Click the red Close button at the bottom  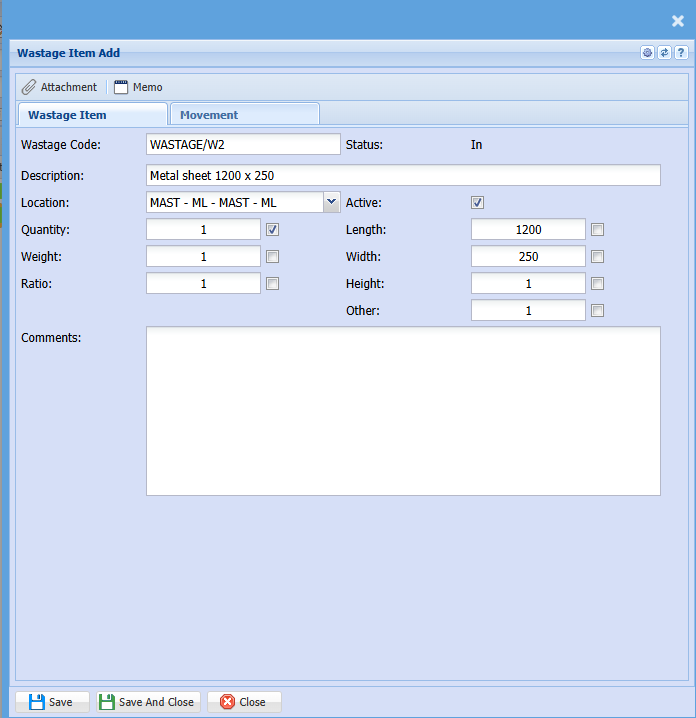(244, 702)
